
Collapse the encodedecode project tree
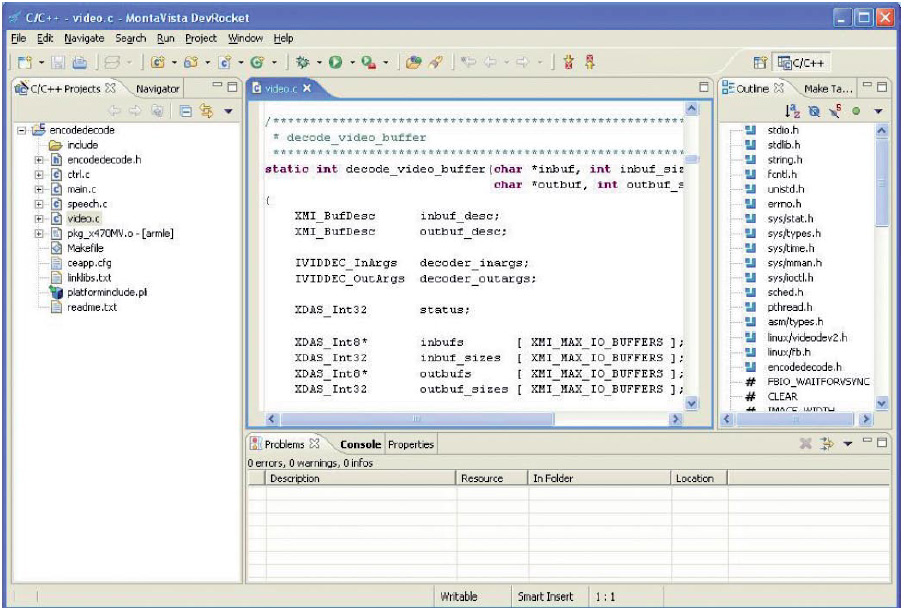(21, 130)
